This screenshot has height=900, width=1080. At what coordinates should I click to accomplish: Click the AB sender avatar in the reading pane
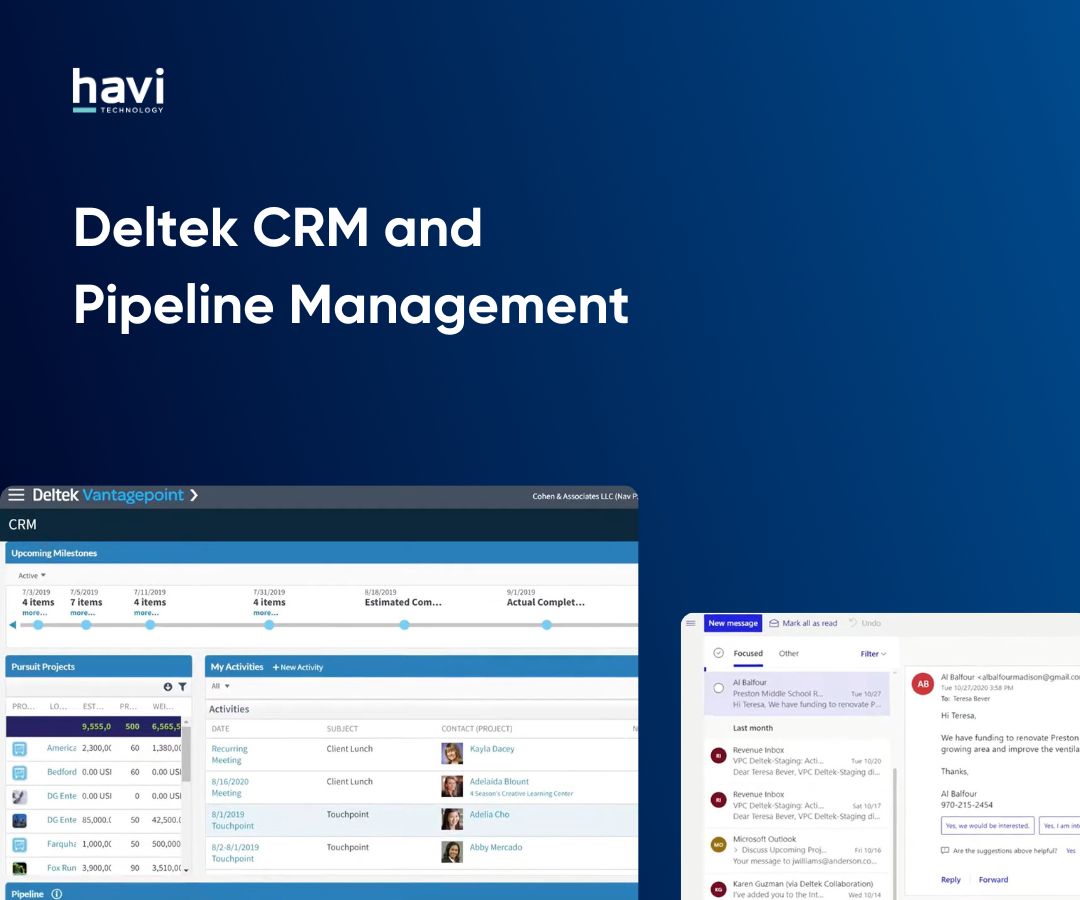pos(923,684)
